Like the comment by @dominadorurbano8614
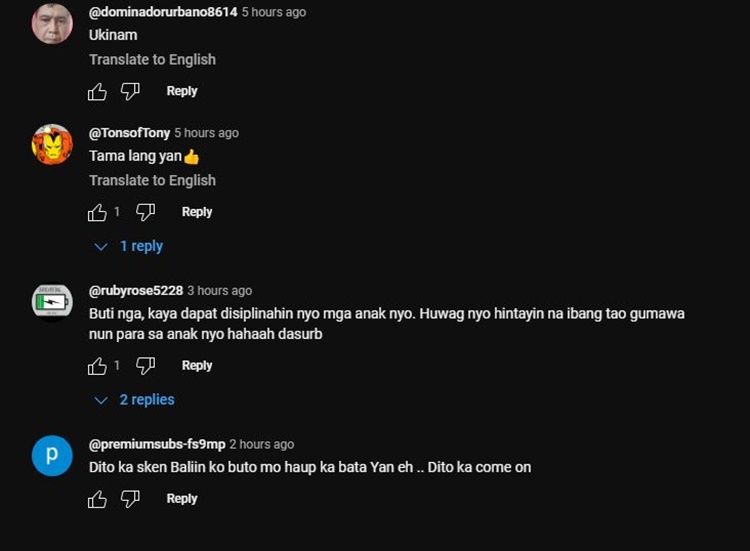 point(97,92)
